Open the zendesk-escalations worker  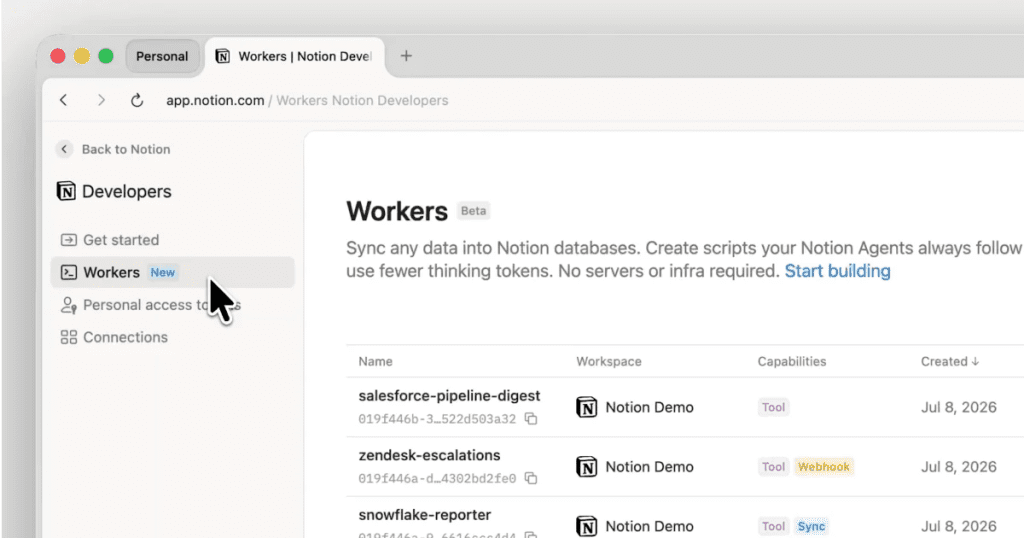point(429,455)
